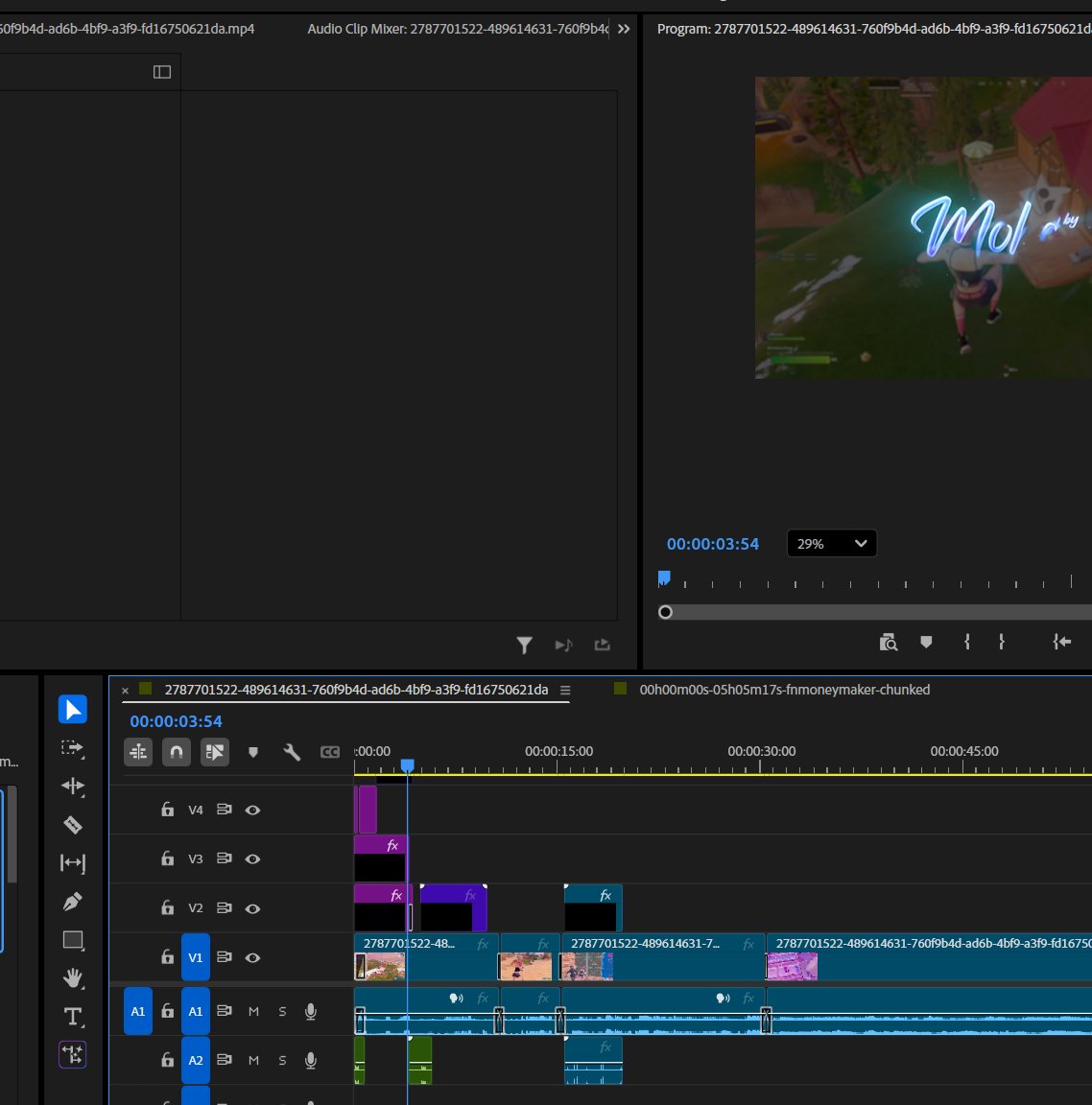Mute track A1
This screenshot has width=1092, height=1105.
(253, 1011)
